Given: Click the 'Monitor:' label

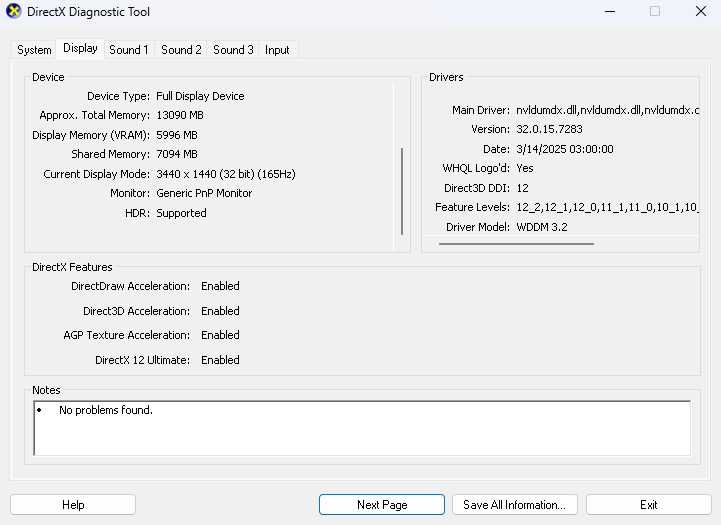Looking at the screenshot, I should coord(130,193).
